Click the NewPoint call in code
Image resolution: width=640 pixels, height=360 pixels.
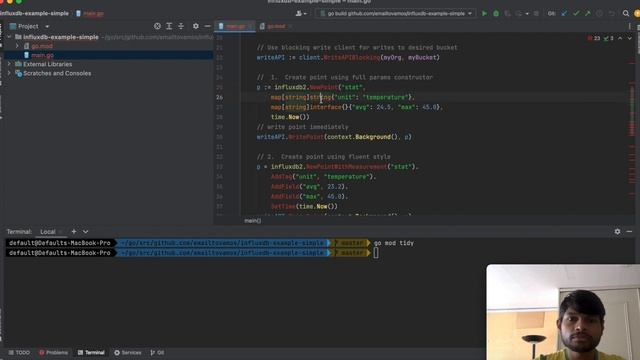click(x=323, y=87)
